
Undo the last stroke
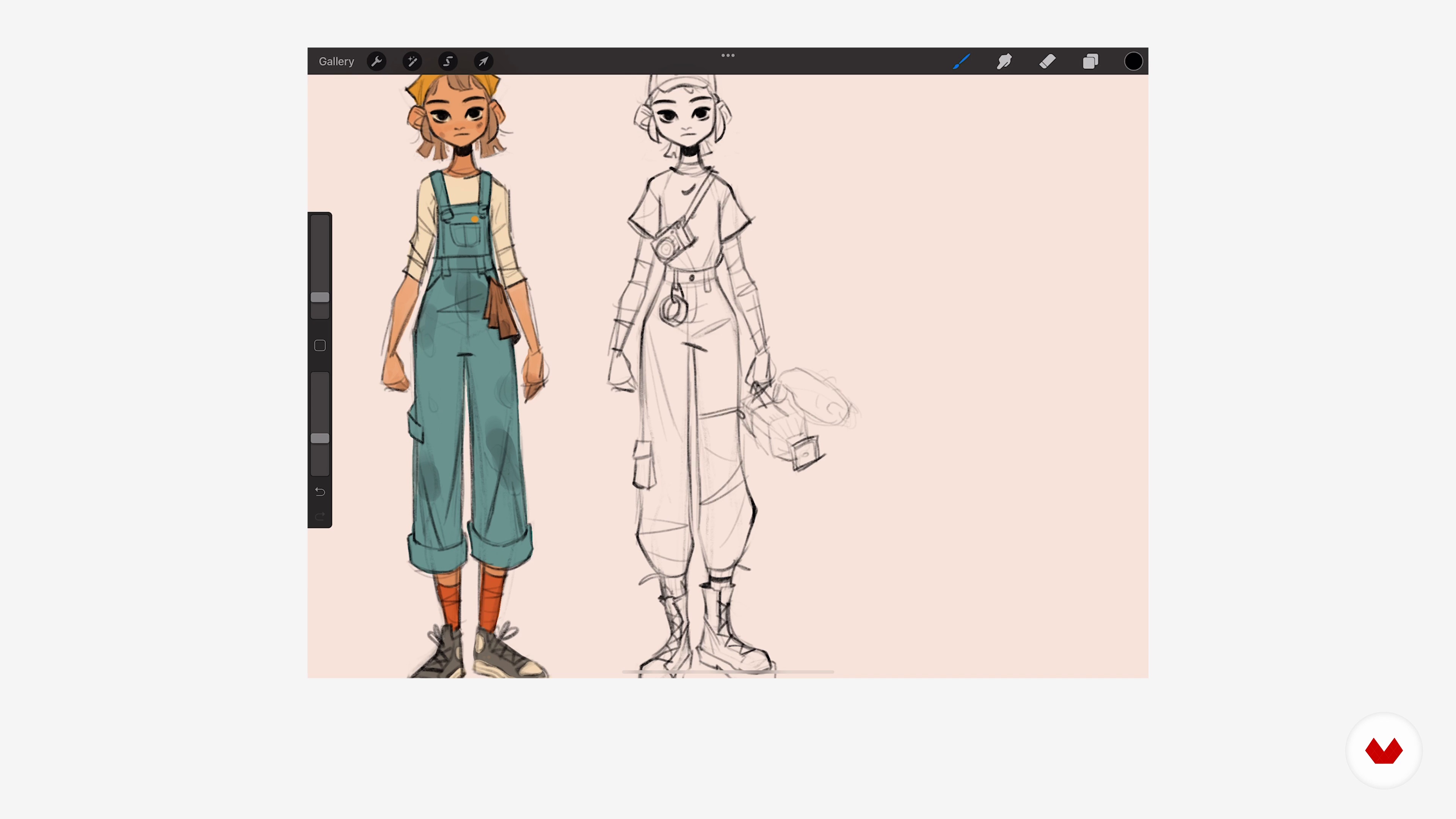coord(320,491)
